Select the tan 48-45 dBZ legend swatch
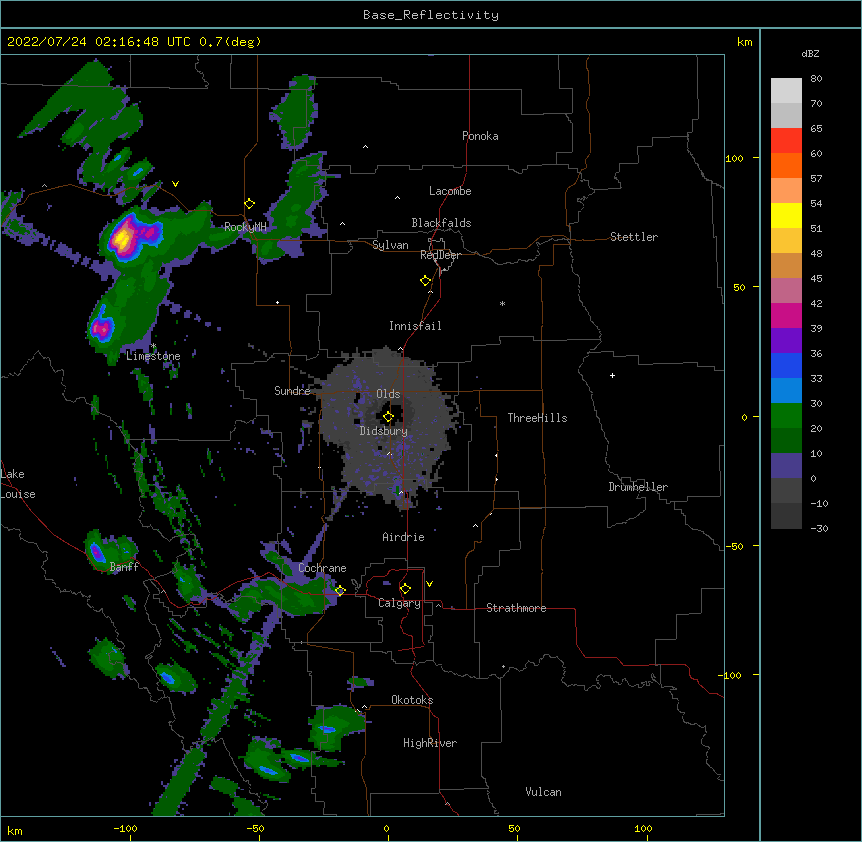 786,265
